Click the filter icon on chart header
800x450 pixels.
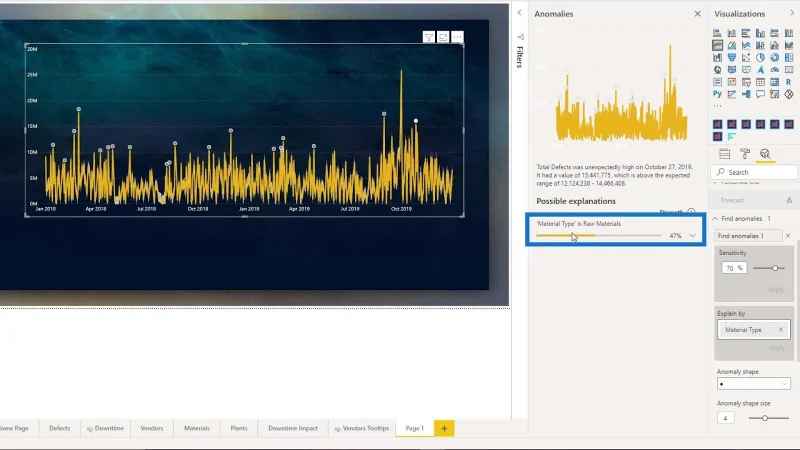[429, 37]
